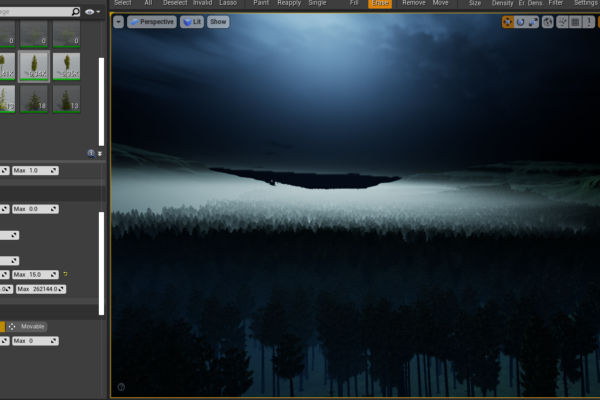Click the Max 0.0 value field
Image resolution: width=600 pixels, height=400 pixels.
pyautogui.click(x=35, y=209)
